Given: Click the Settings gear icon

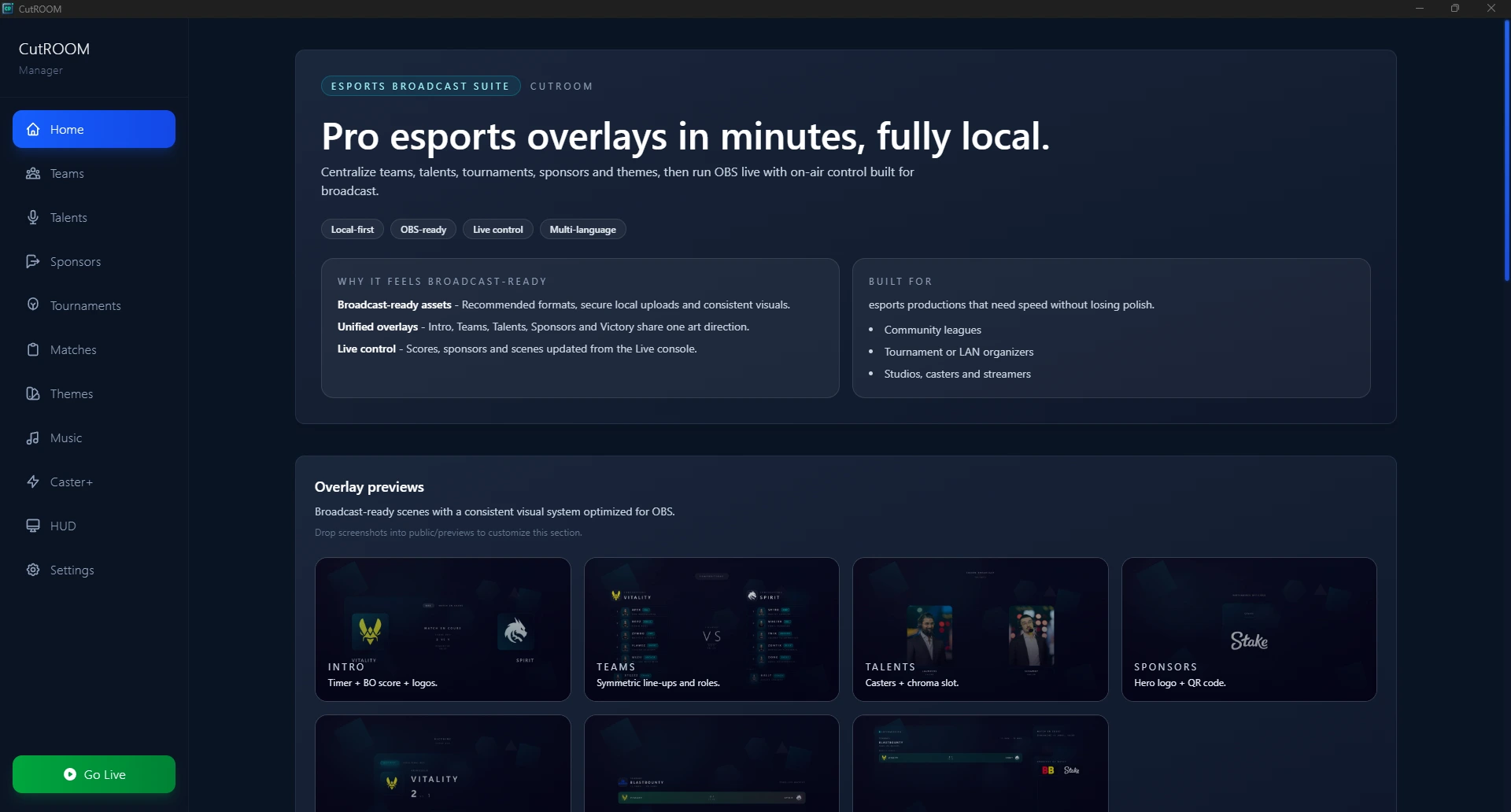Looking at the screenshot, I should 33,570.
